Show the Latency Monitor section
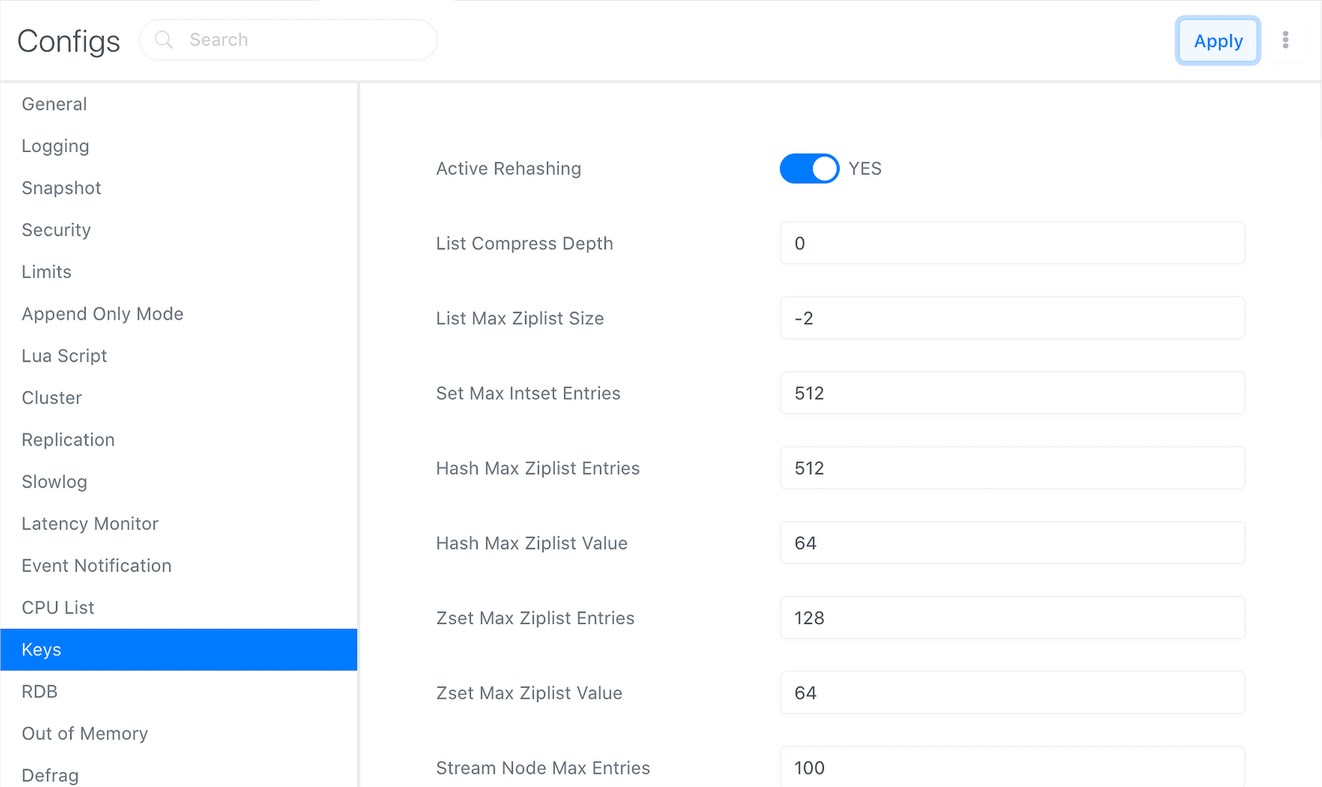The image size is (1322, 787). pyautogui.click(x=90, y=524)
